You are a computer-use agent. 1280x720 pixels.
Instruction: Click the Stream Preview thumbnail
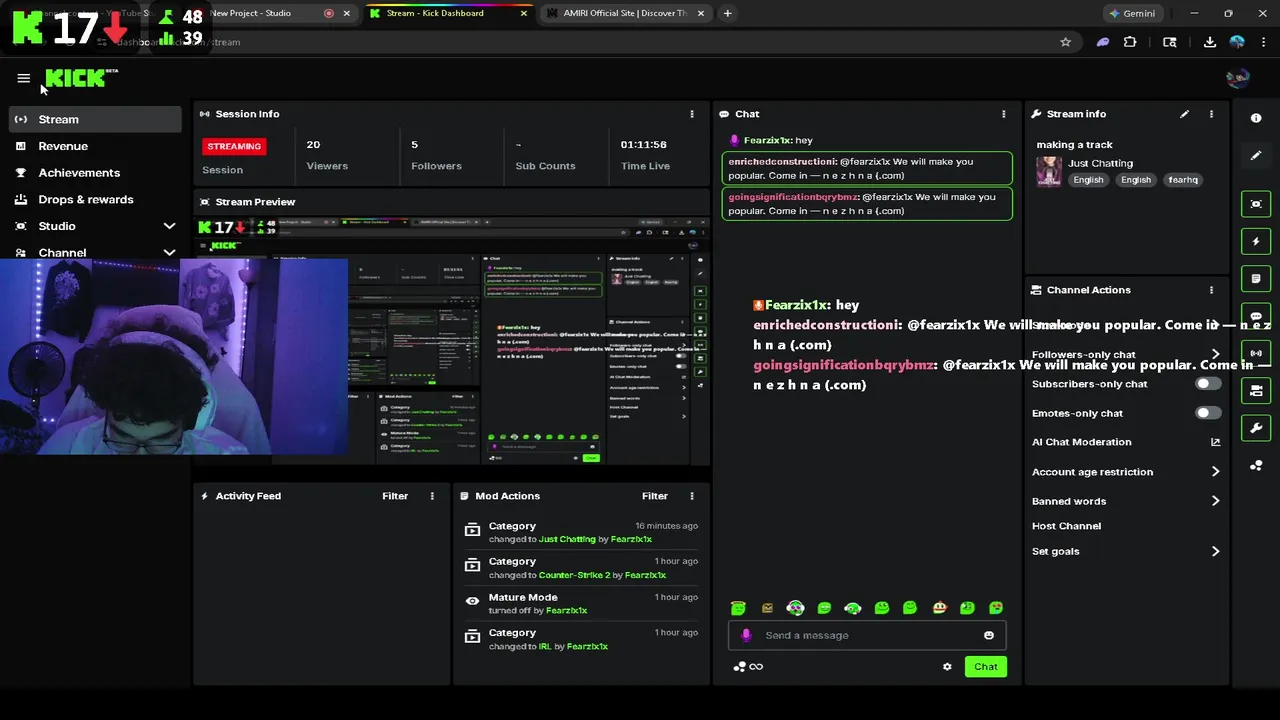pos(452,340)
